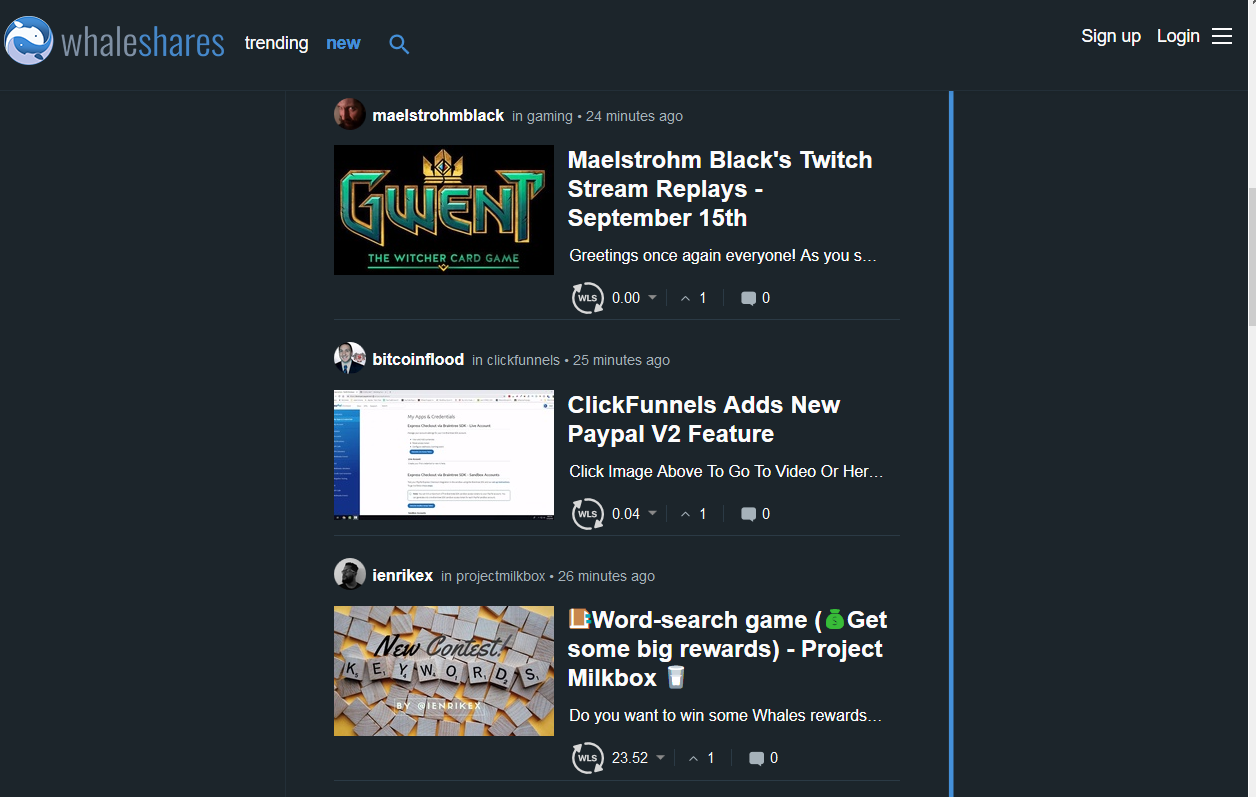Open the gaming tag link

tap(550, 116)
